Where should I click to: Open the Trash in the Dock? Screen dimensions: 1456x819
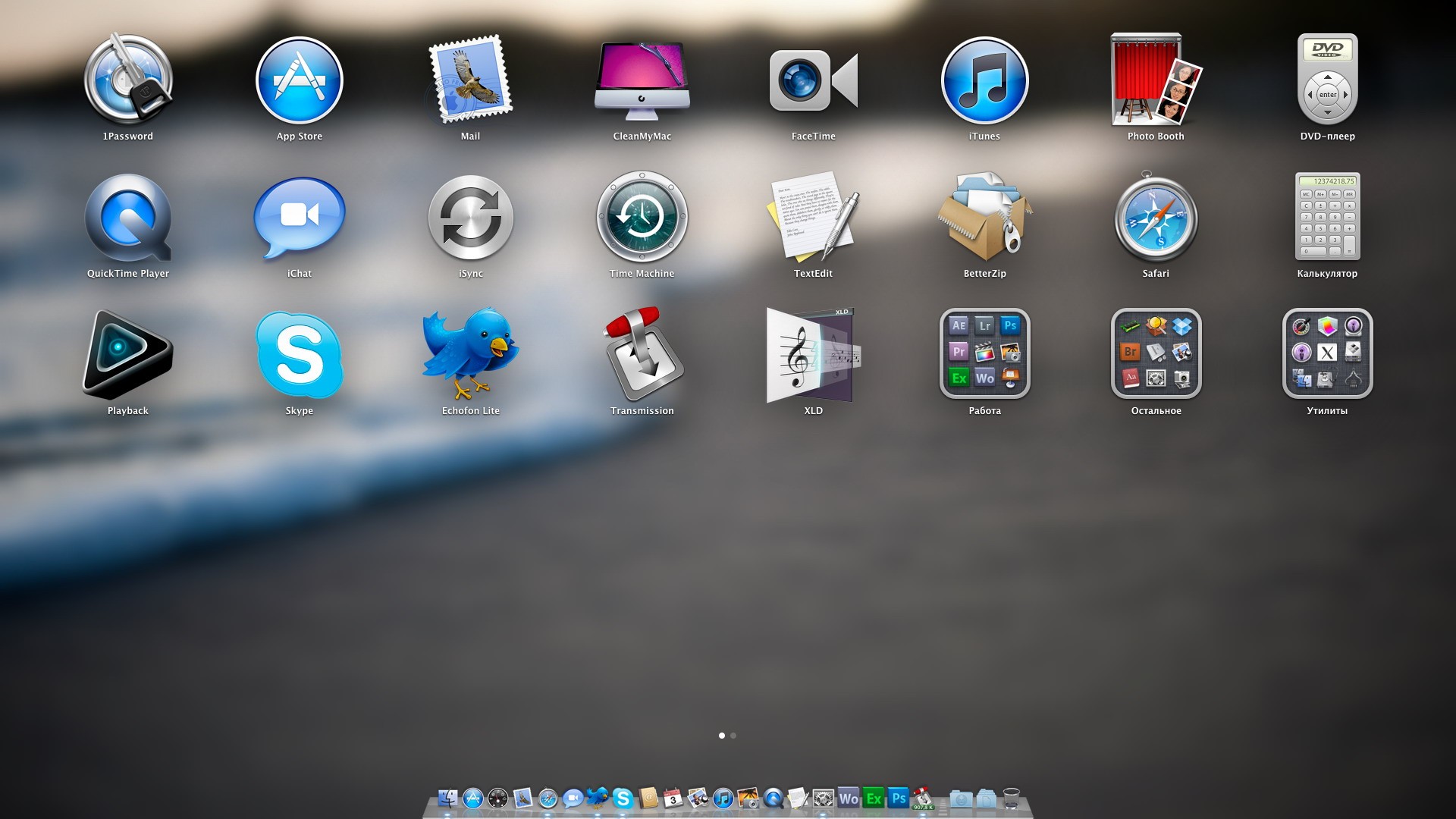pos(1012,798)
